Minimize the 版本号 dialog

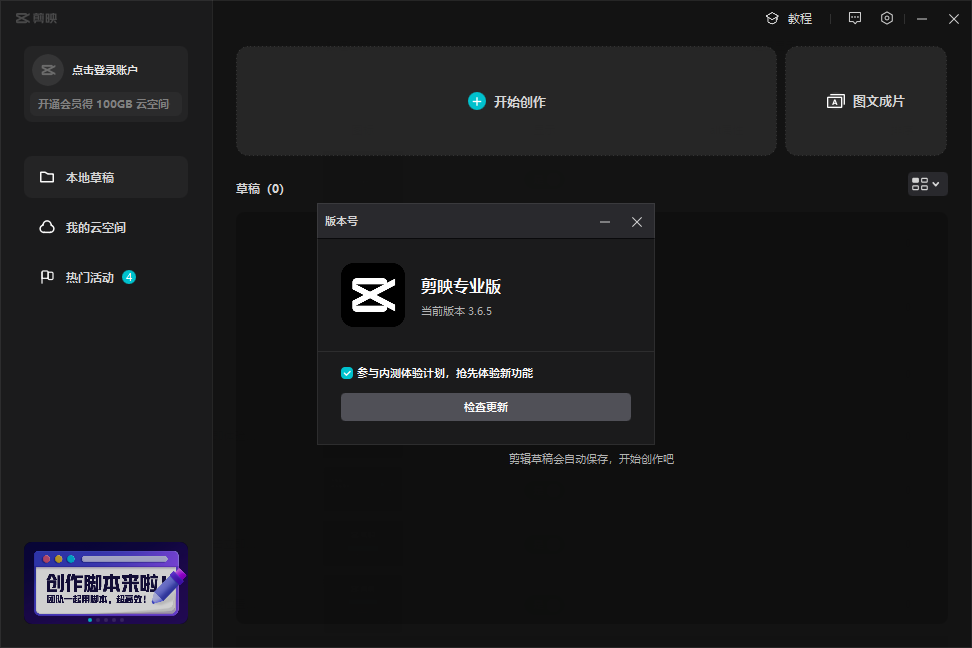(x=604, y=222)
